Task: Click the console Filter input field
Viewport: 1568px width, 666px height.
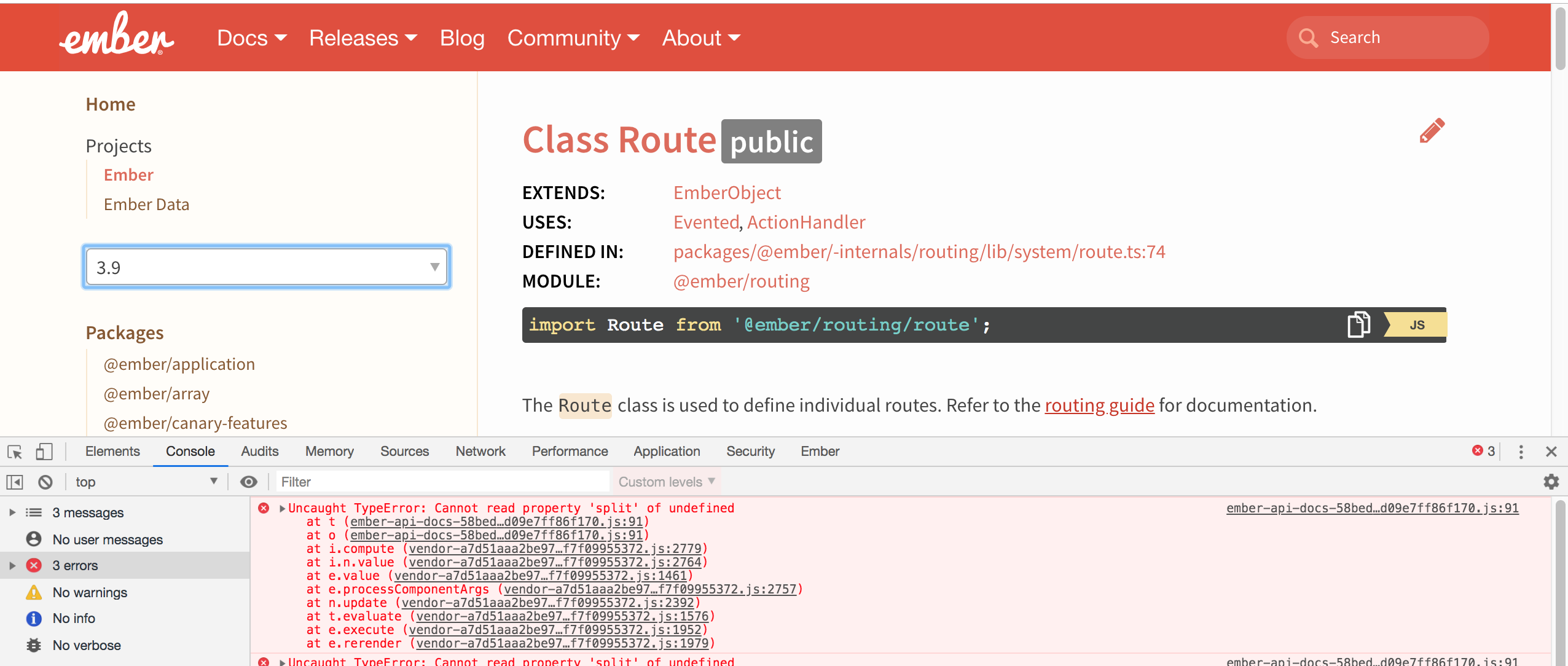Action: pos(442,482)
